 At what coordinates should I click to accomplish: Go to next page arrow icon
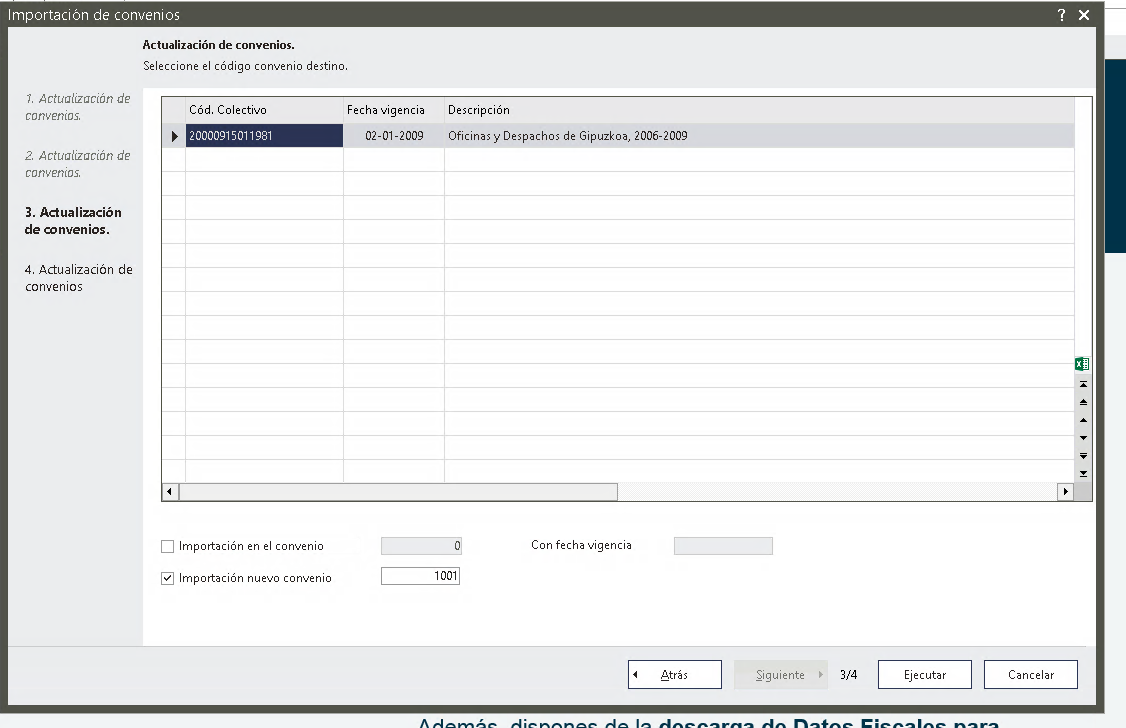tap(1083, 456)
